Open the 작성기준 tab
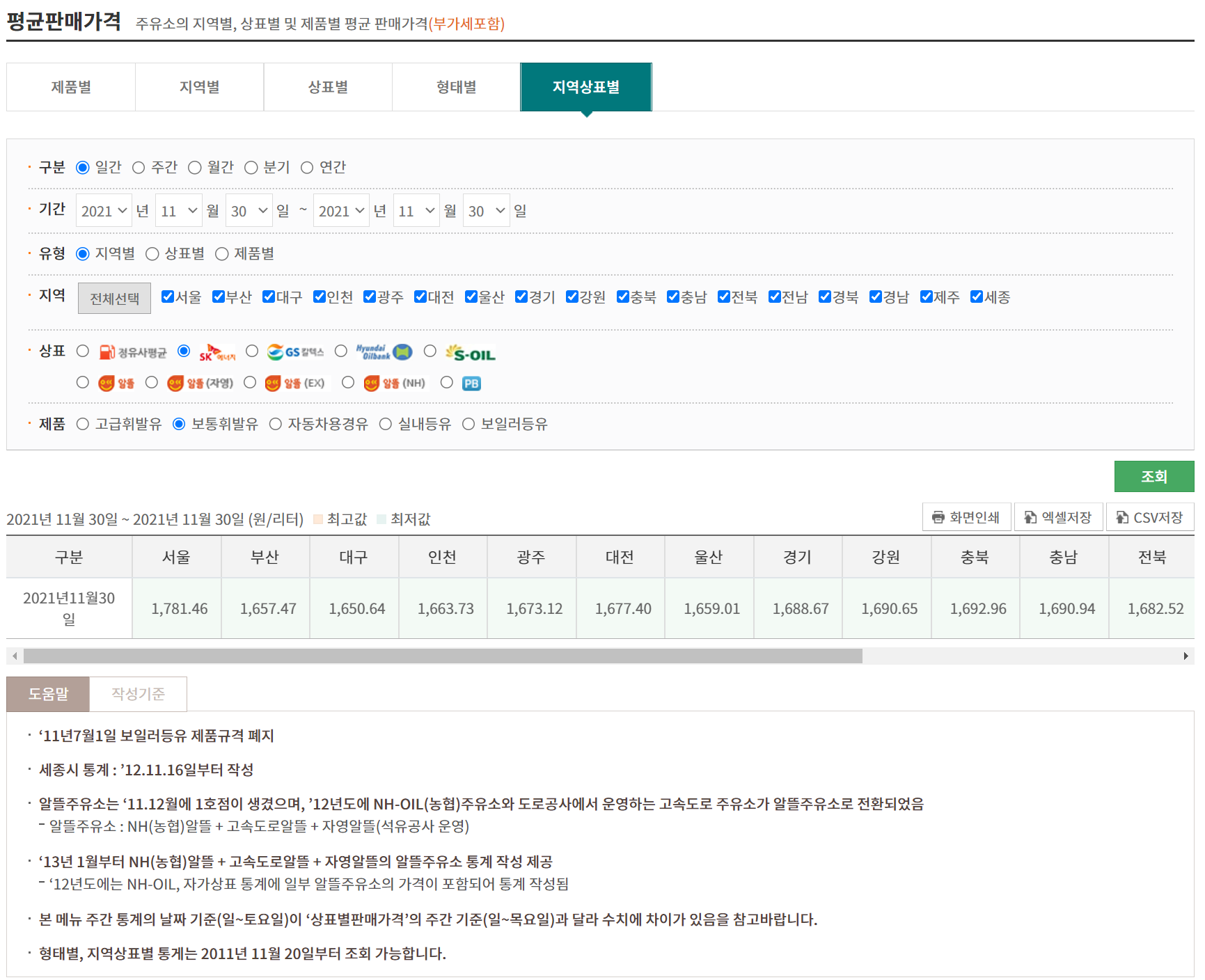1205x980 pixels. point(138,694)
